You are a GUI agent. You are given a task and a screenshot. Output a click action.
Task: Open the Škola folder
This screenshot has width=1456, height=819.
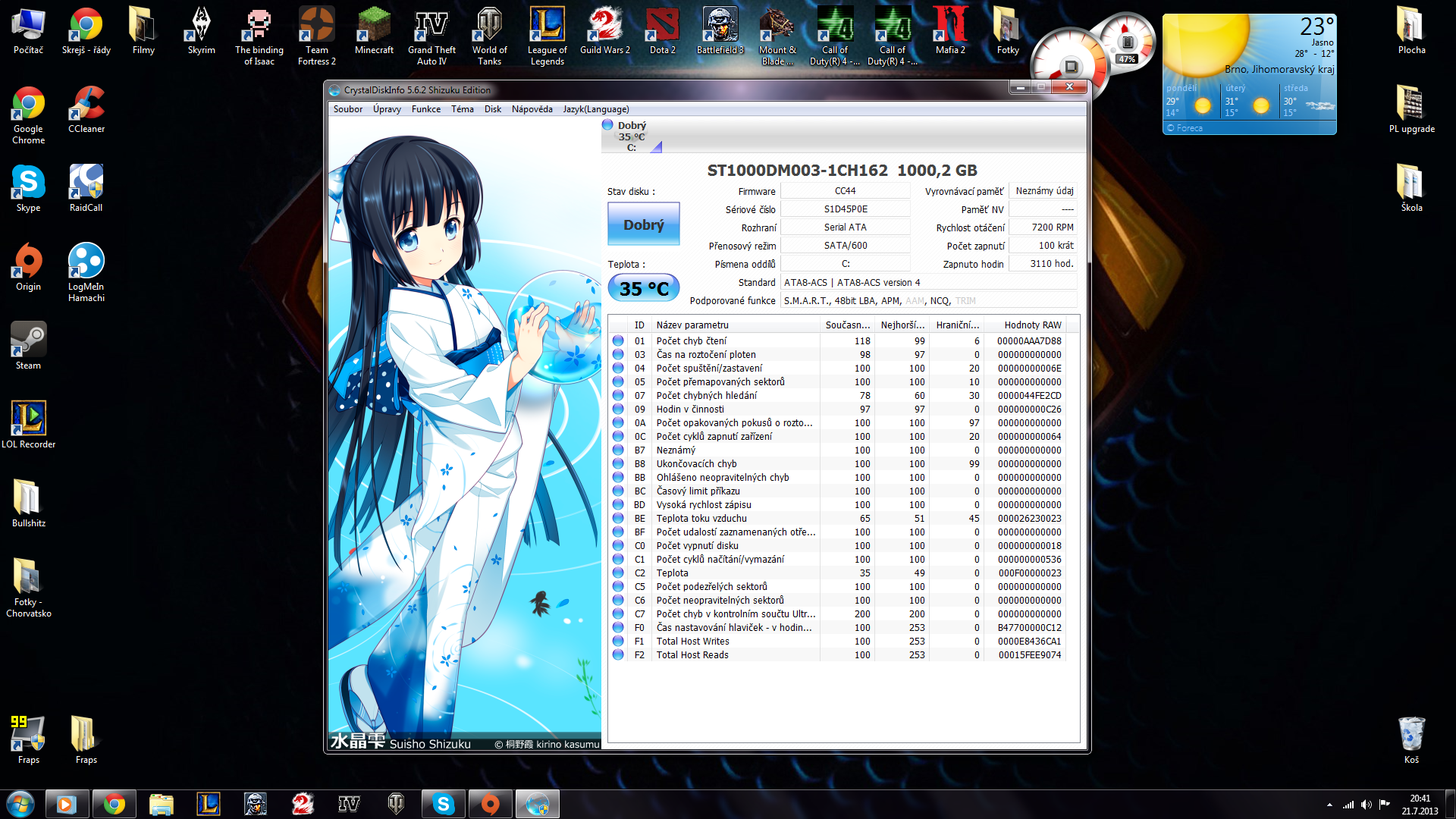(1411, 188)
